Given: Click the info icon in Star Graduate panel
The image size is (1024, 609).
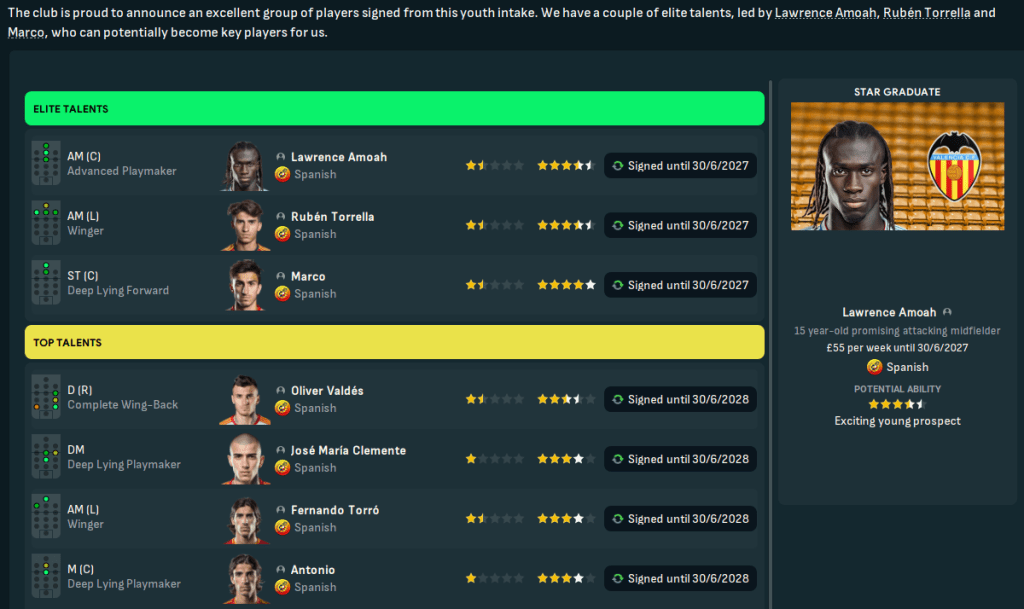Looking at the screenshot, I should [947, 313].
